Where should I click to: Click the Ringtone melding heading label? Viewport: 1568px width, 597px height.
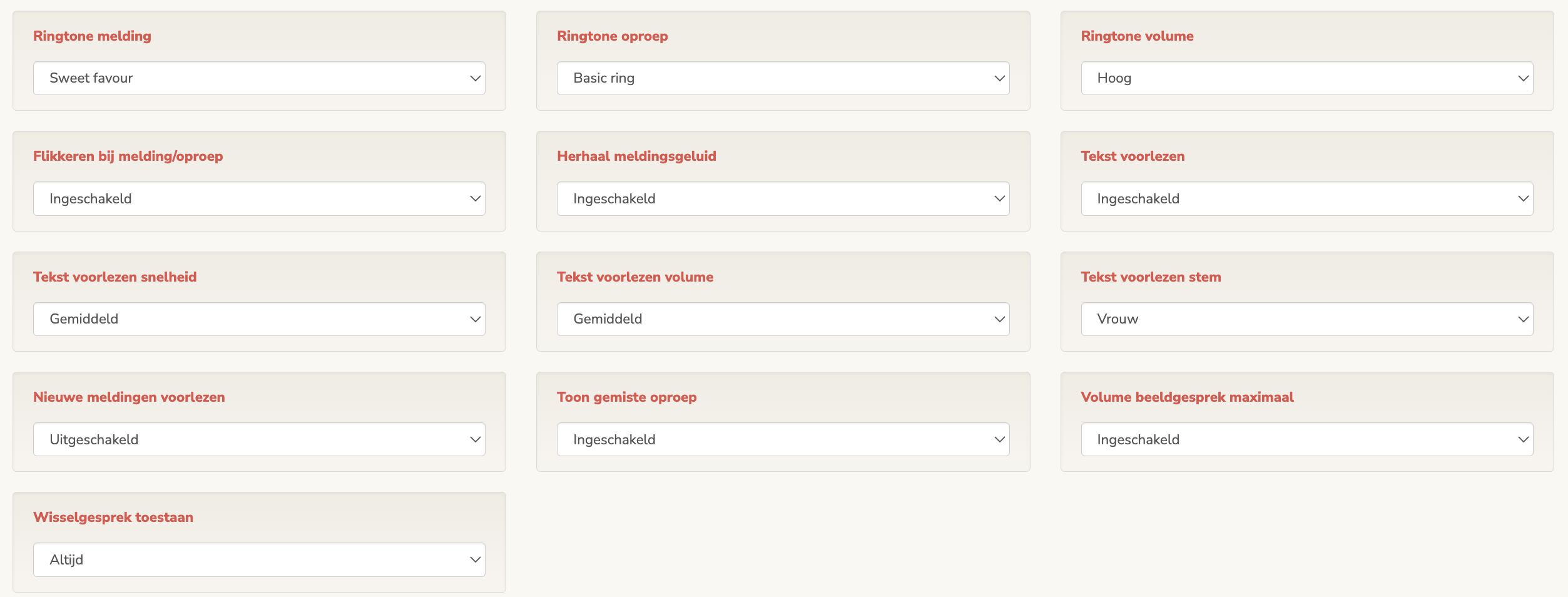point(92,36)
